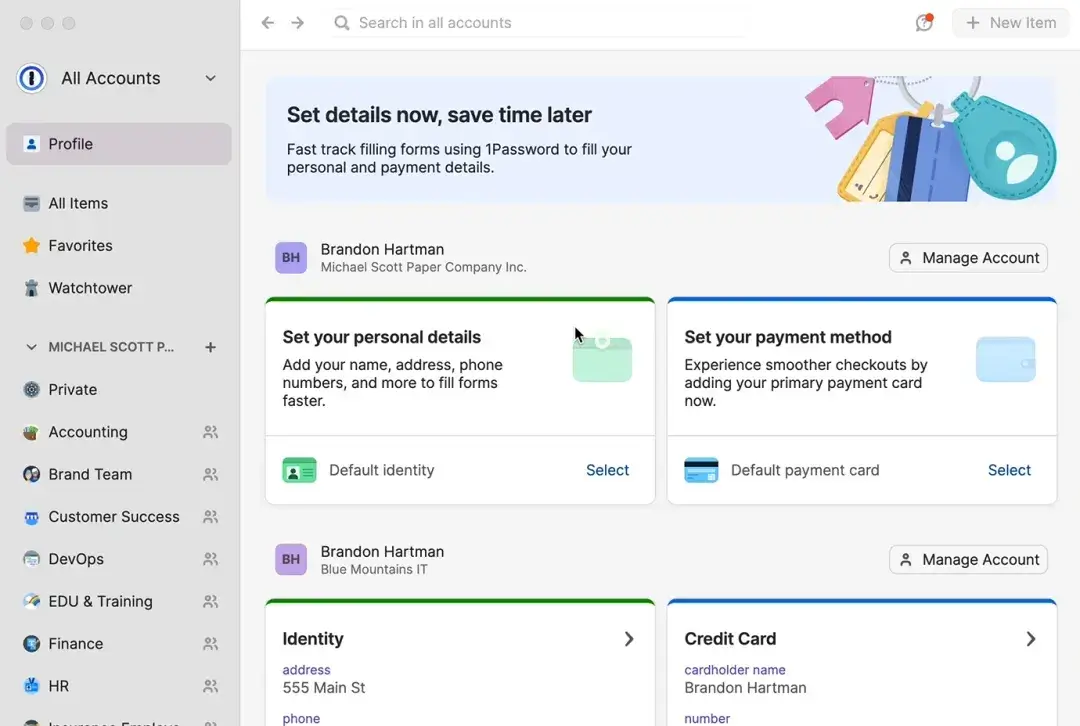Click shared people icon beside DevOps

211,559
